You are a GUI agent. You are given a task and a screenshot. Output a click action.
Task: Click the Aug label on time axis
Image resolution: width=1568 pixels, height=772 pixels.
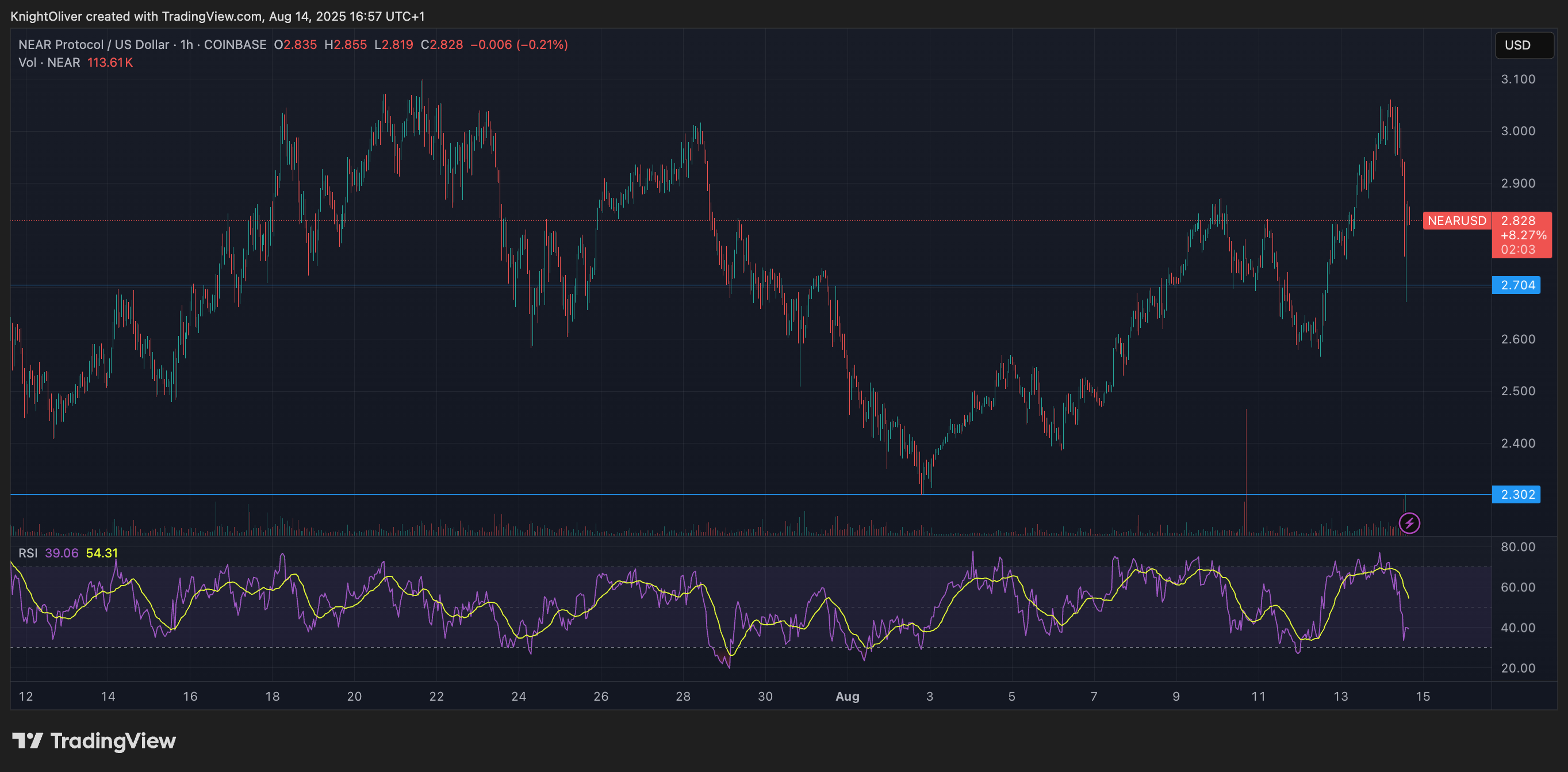click(x=848, y=696)
